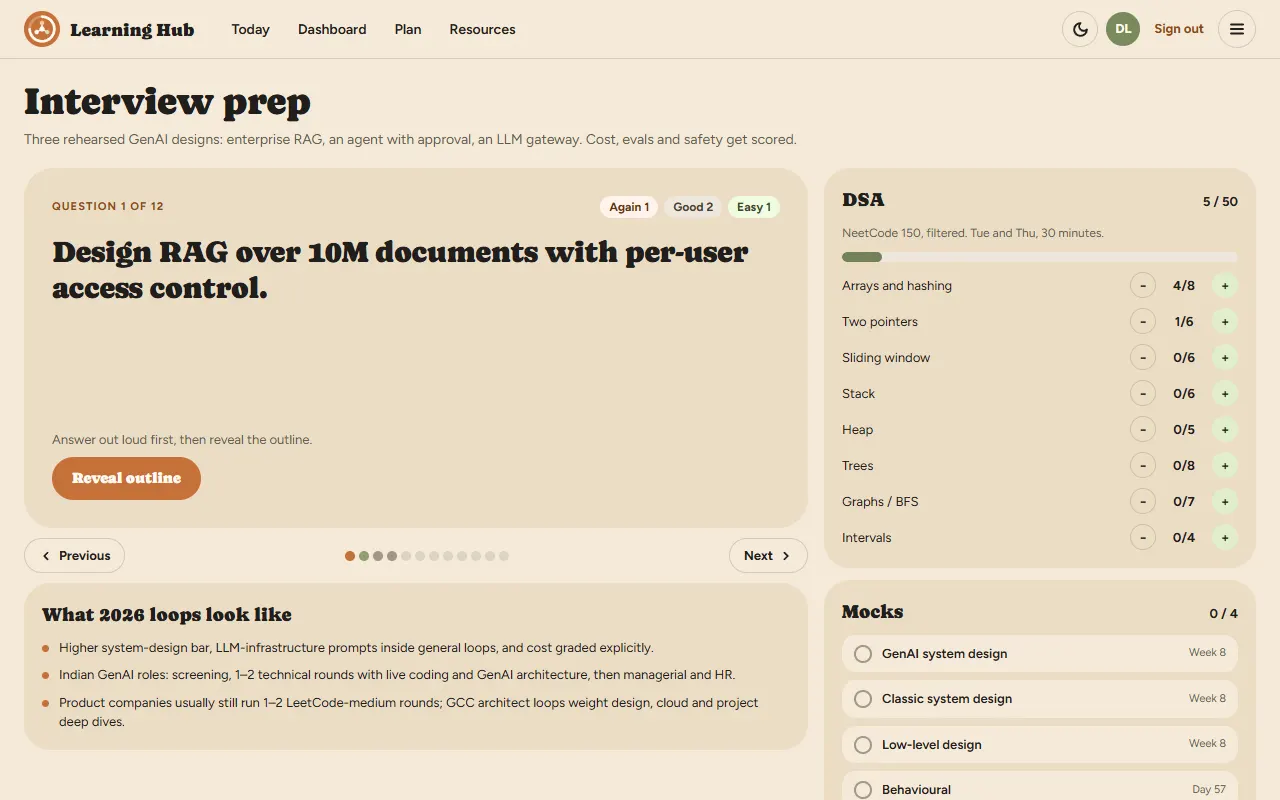This screenshot has width=1280, height=800.
Task: Increase Trees count with plus
Action: (x=1225, y=466)
